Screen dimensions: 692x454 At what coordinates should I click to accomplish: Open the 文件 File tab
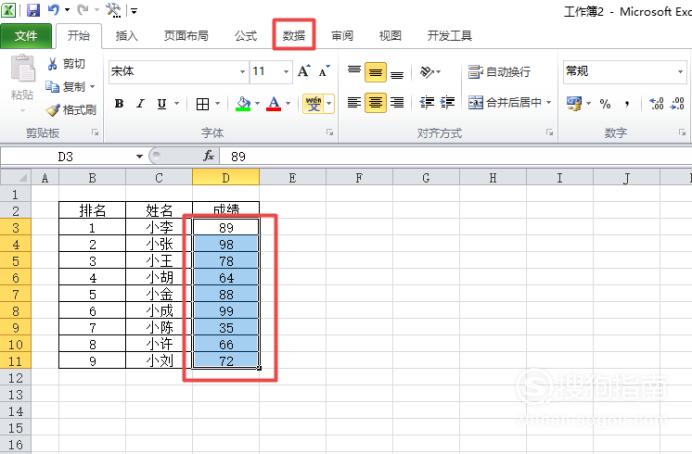(x=26, y=36)
